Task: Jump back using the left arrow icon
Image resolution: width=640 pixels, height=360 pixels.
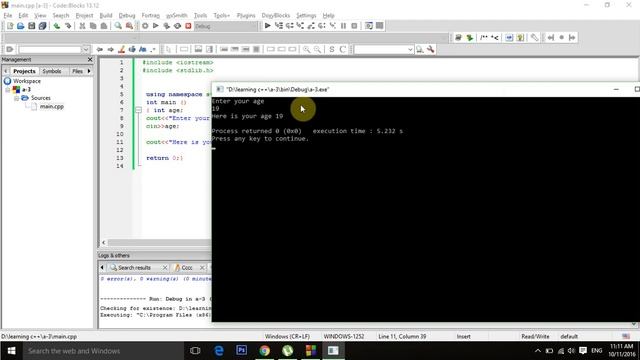Action: 100,49
